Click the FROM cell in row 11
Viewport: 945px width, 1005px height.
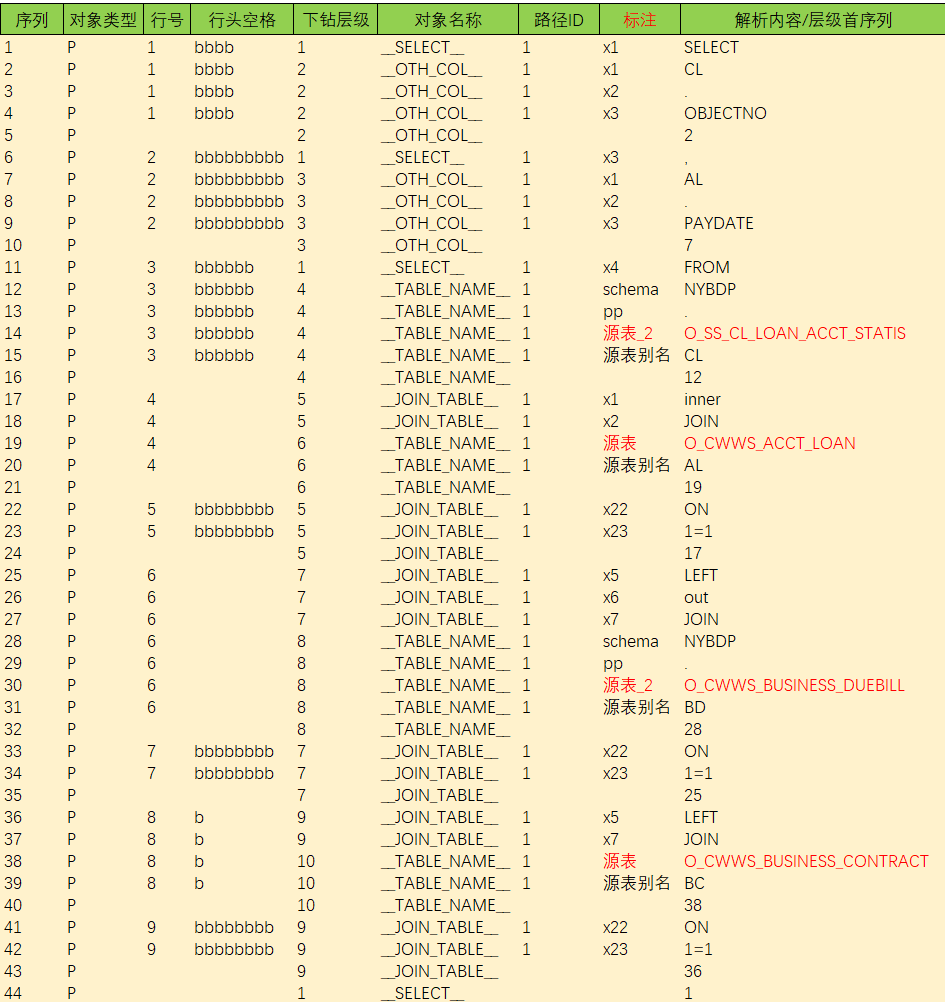click(x=706, y=267)
